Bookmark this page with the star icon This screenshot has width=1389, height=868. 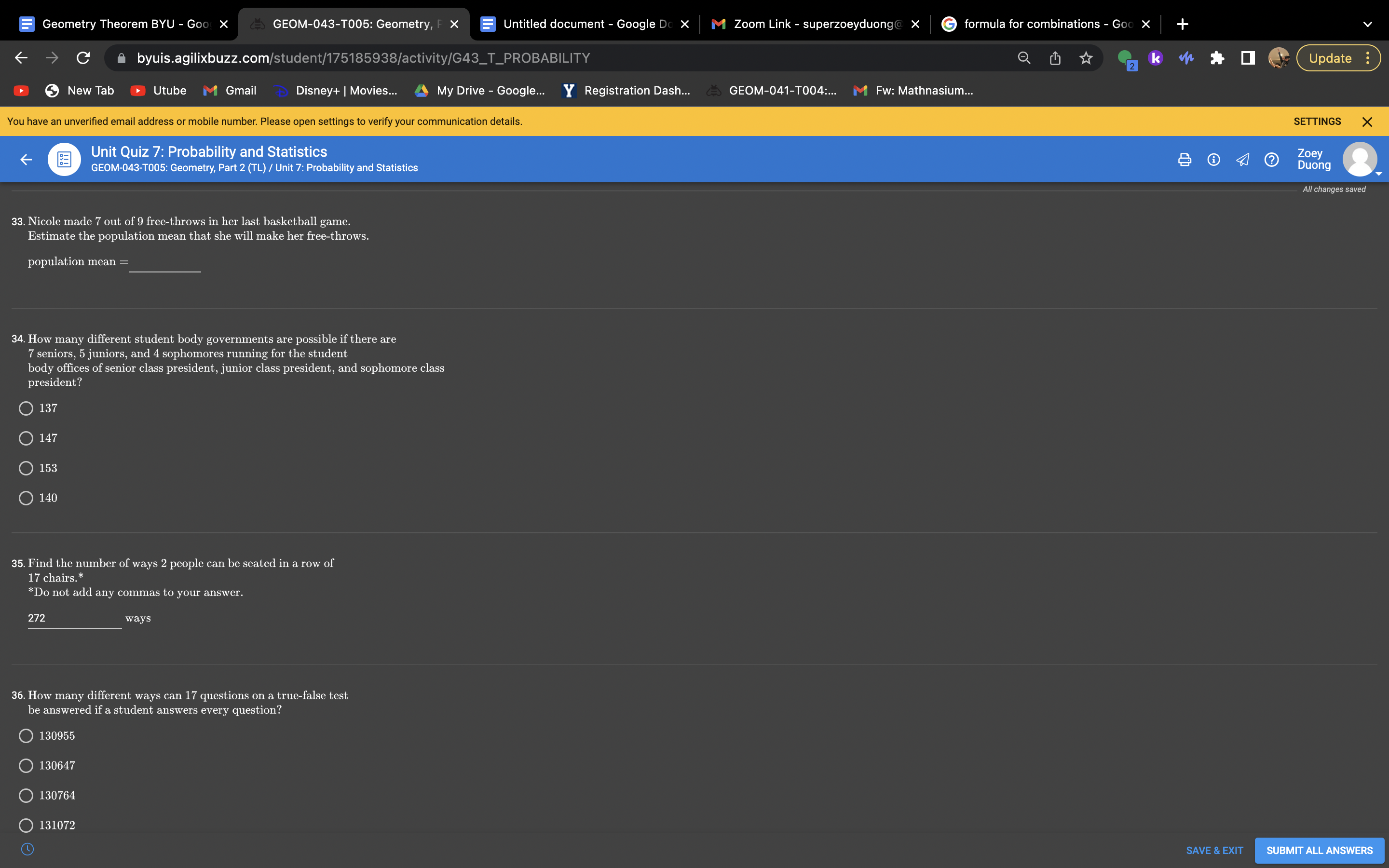[x=1085, y=58]
